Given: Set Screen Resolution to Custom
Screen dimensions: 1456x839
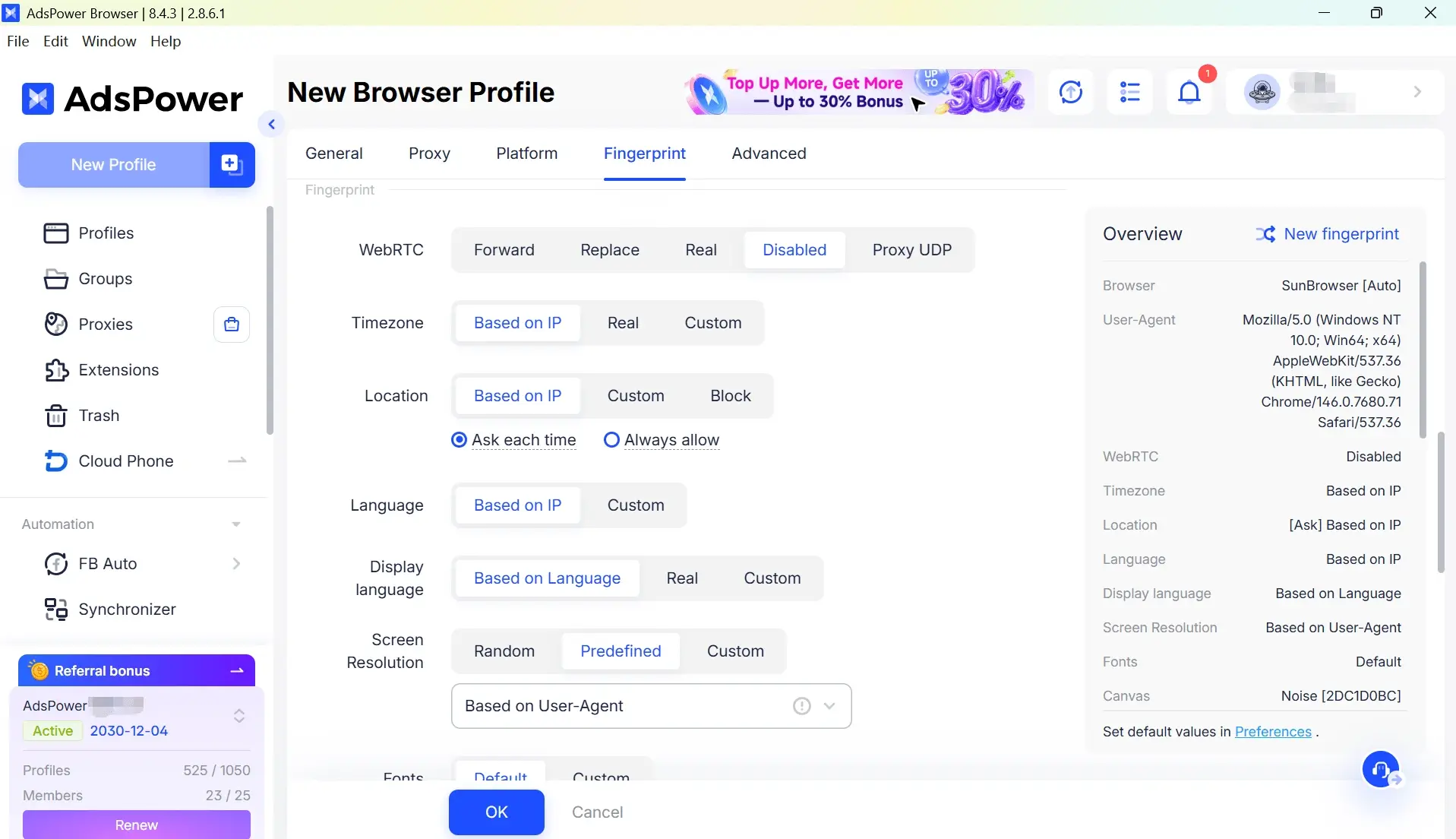Looking at the screenshot, I should click(x=735, y=651).
